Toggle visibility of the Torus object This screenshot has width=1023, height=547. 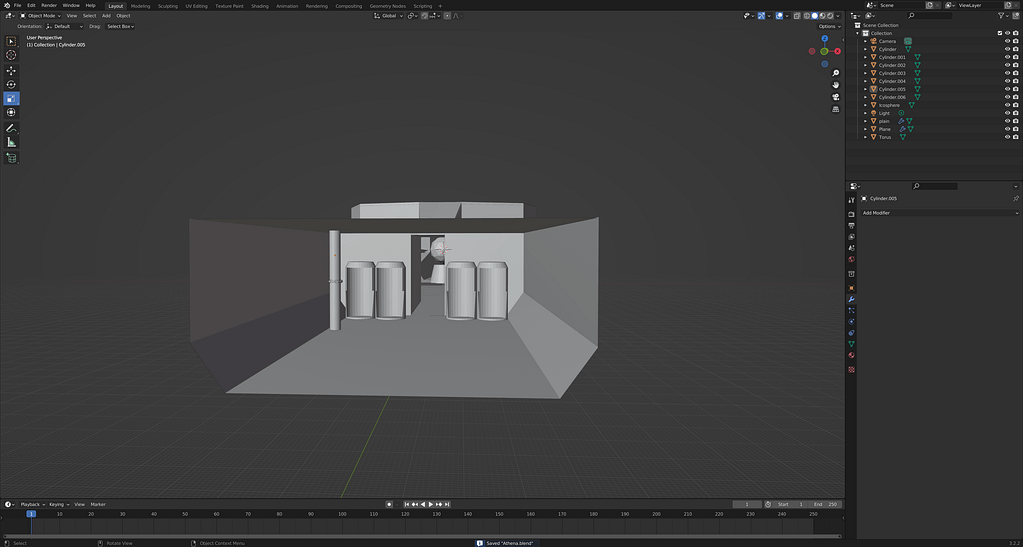[1007, 137]
